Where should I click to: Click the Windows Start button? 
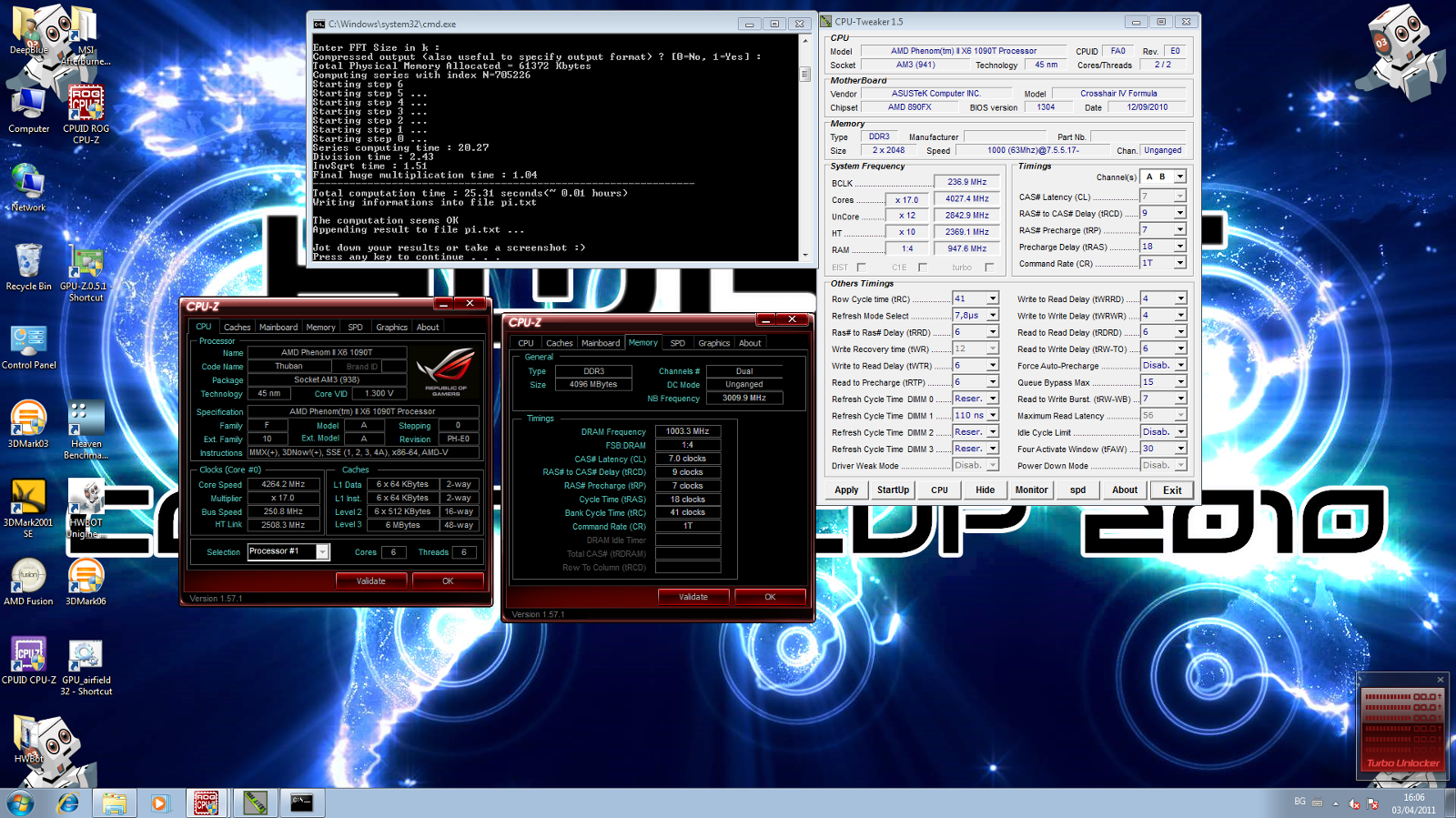(x=20, y=803)
